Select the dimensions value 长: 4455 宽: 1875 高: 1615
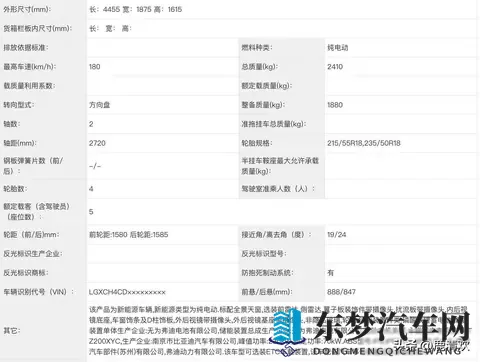Viewport: 480px width, 362px height. pyautogui.click(x=136, y=9)
